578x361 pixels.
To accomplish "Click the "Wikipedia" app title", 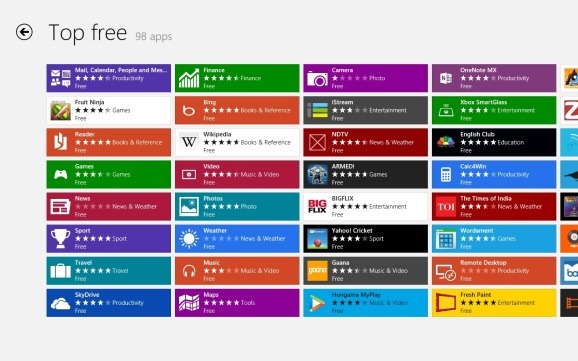I will 217,134.
